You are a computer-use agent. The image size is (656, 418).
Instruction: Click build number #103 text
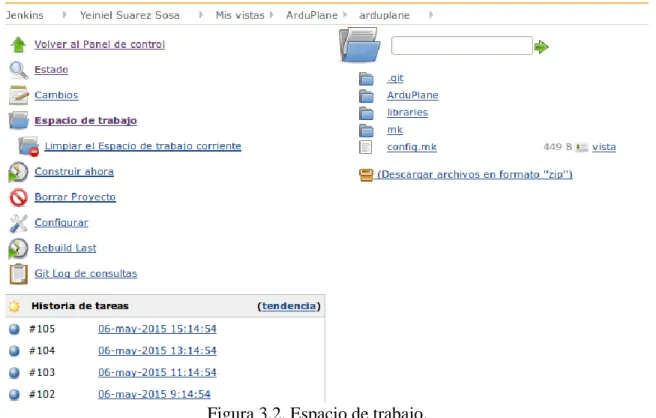(x=42, y=372)
